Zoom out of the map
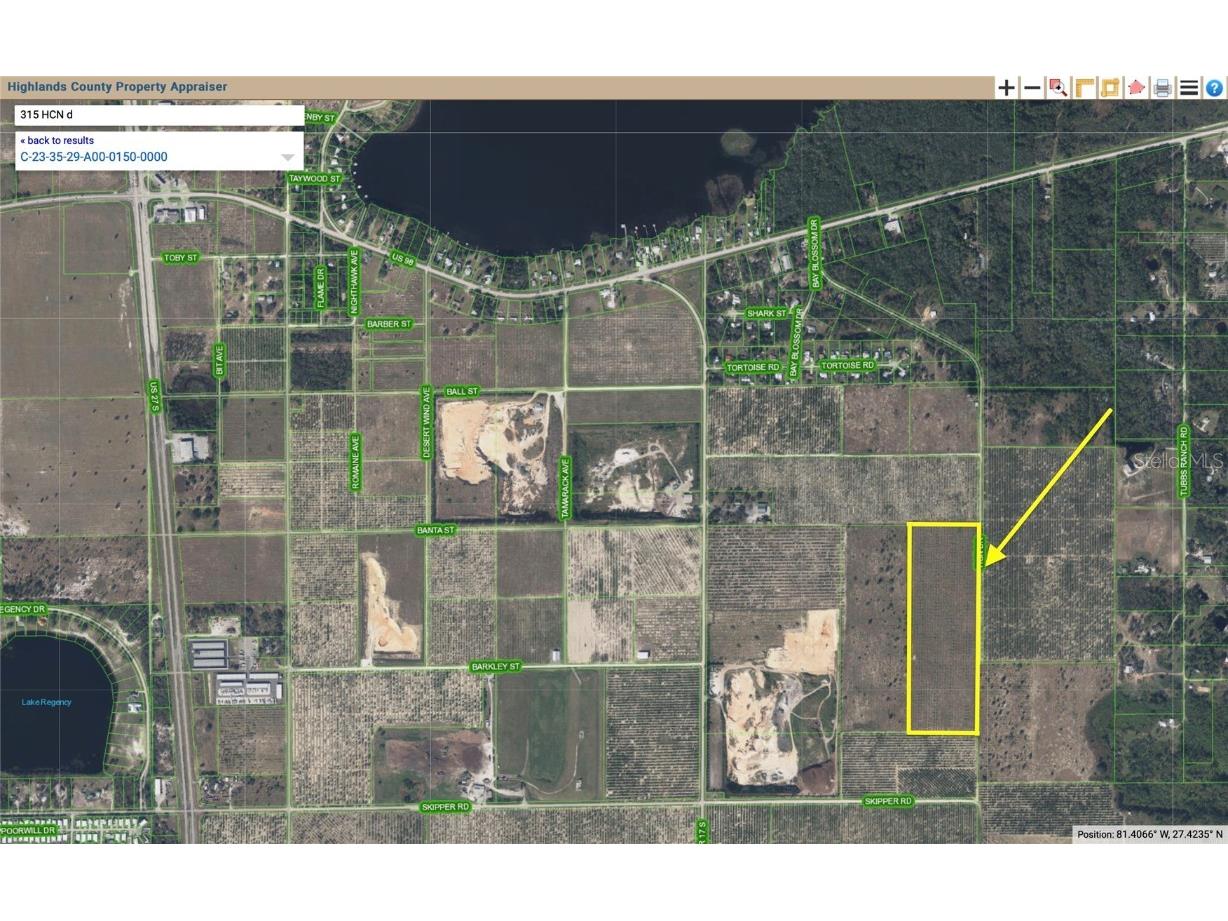The image size is (1228, 921). 1032,87
